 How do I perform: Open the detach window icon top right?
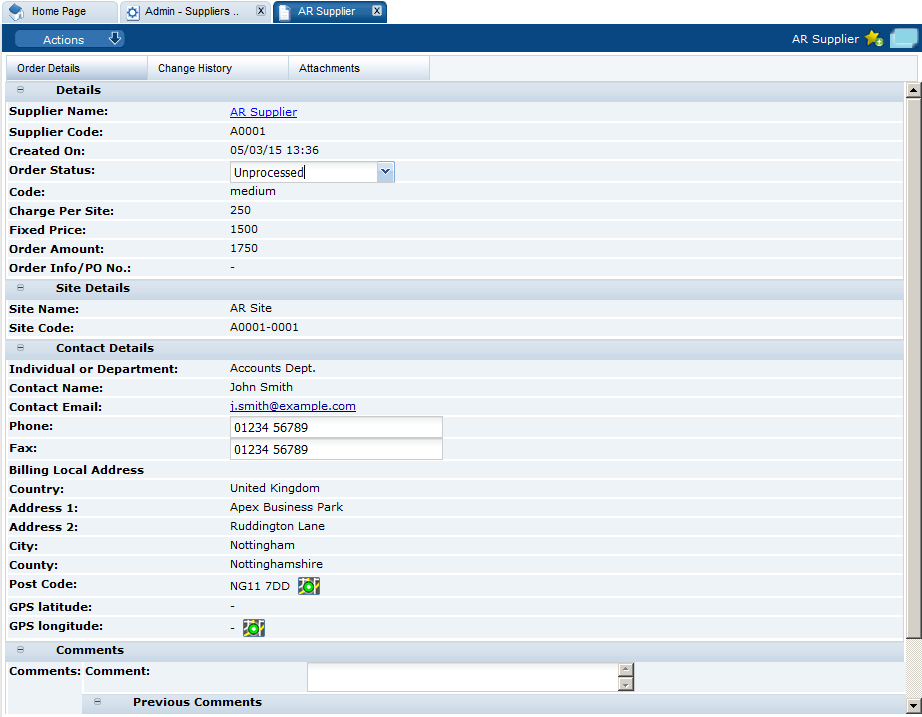902,37
